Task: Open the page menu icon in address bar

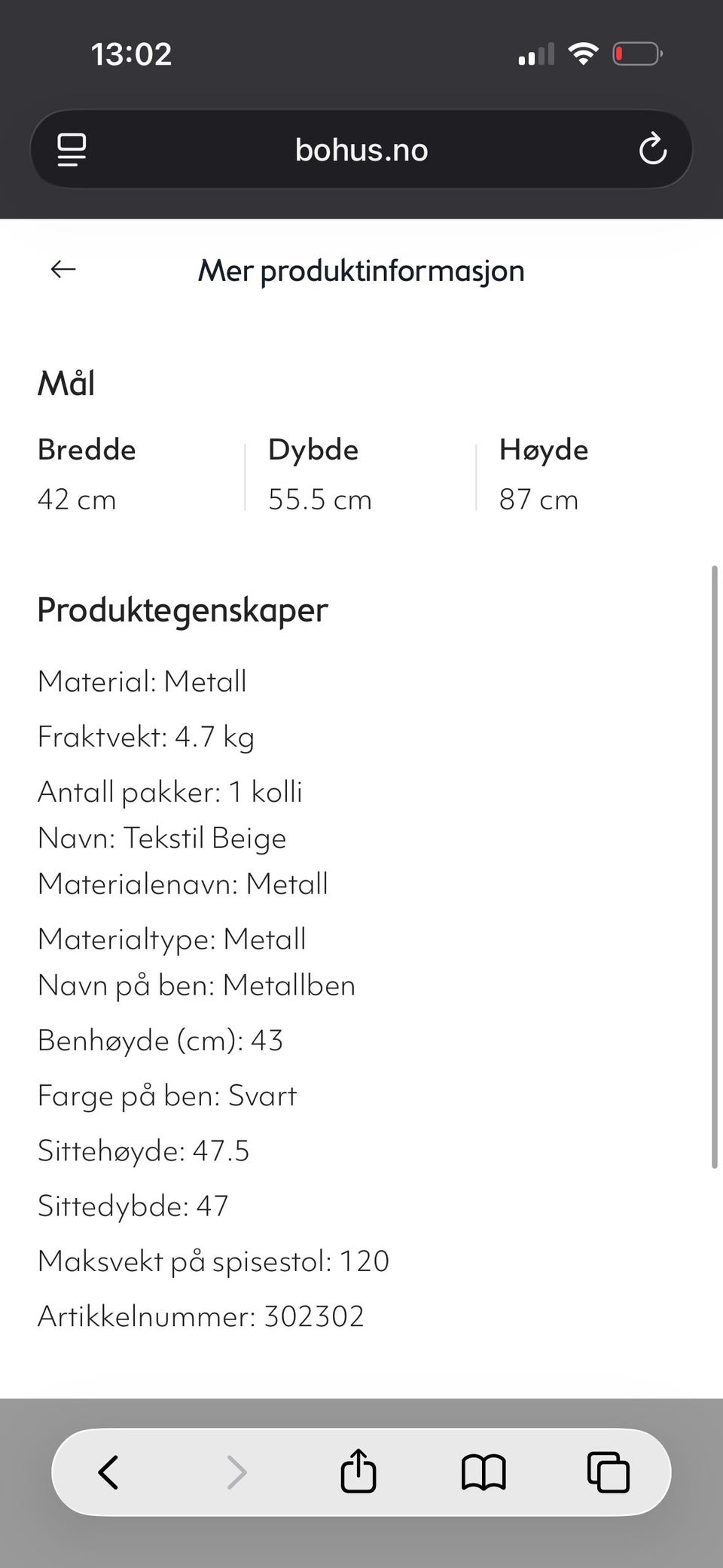Action: pos(72,149)
